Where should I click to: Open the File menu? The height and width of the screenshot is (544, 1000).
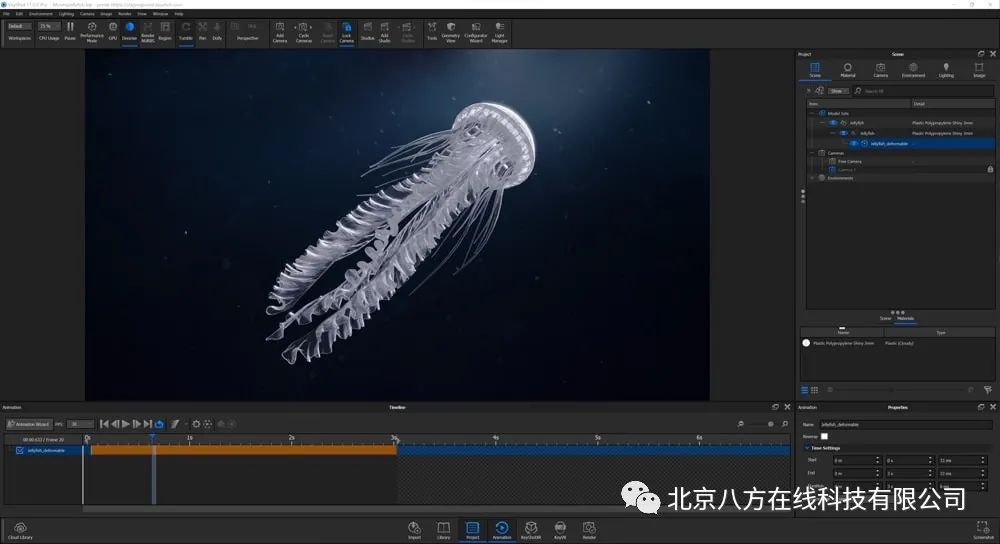(6, 13)
